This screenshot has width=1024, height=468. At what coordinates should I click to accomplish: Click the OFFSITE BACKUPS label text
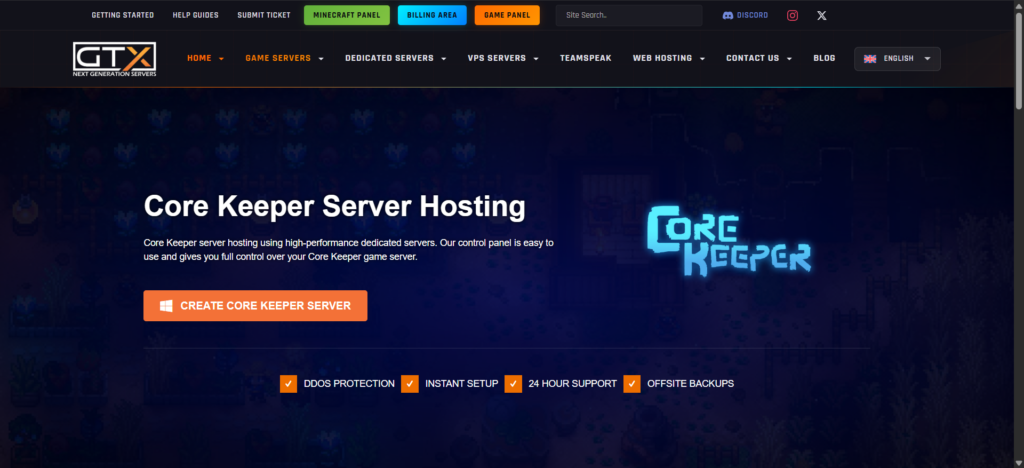point(690,384)
